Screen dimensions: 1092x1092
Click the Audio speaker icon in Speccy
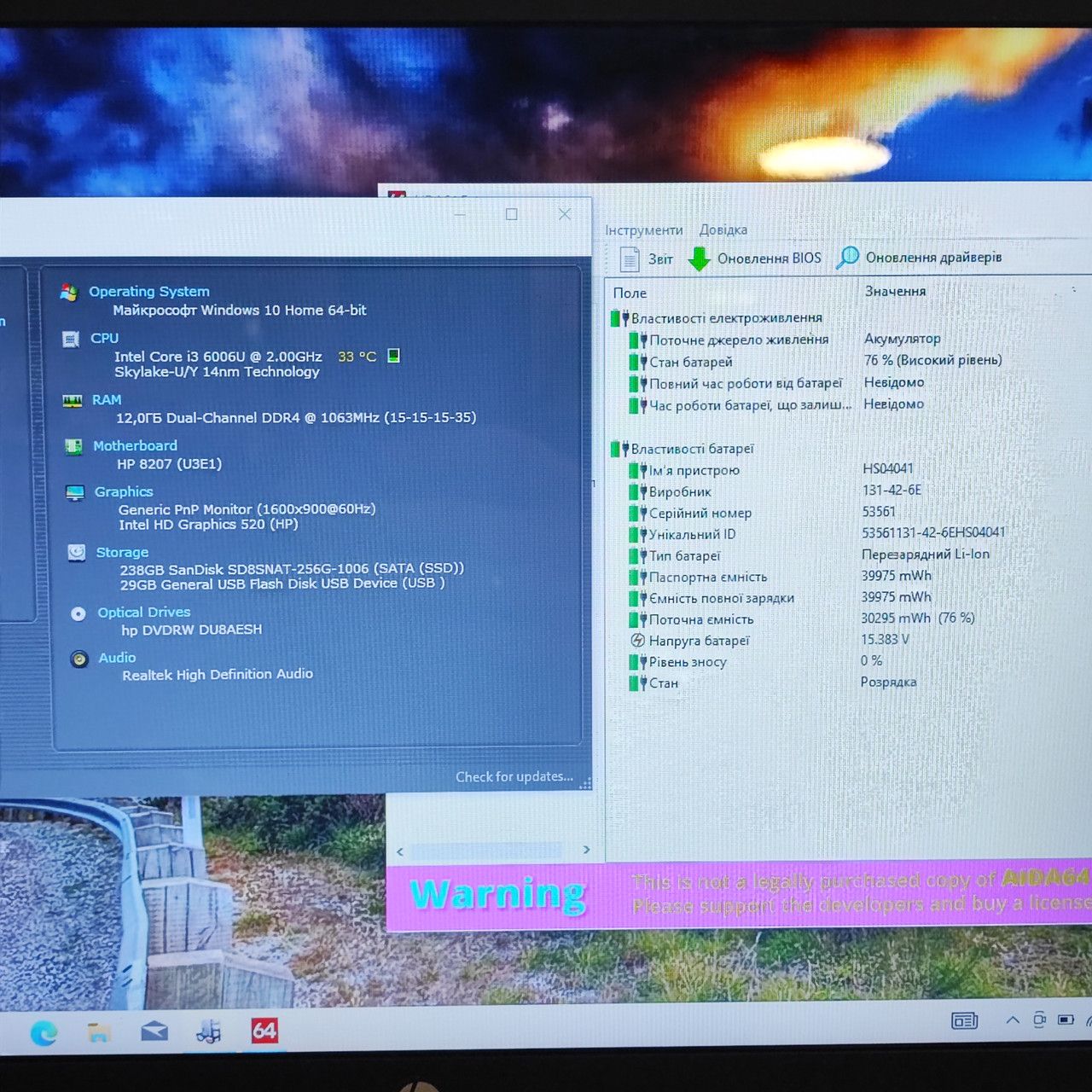79,659
